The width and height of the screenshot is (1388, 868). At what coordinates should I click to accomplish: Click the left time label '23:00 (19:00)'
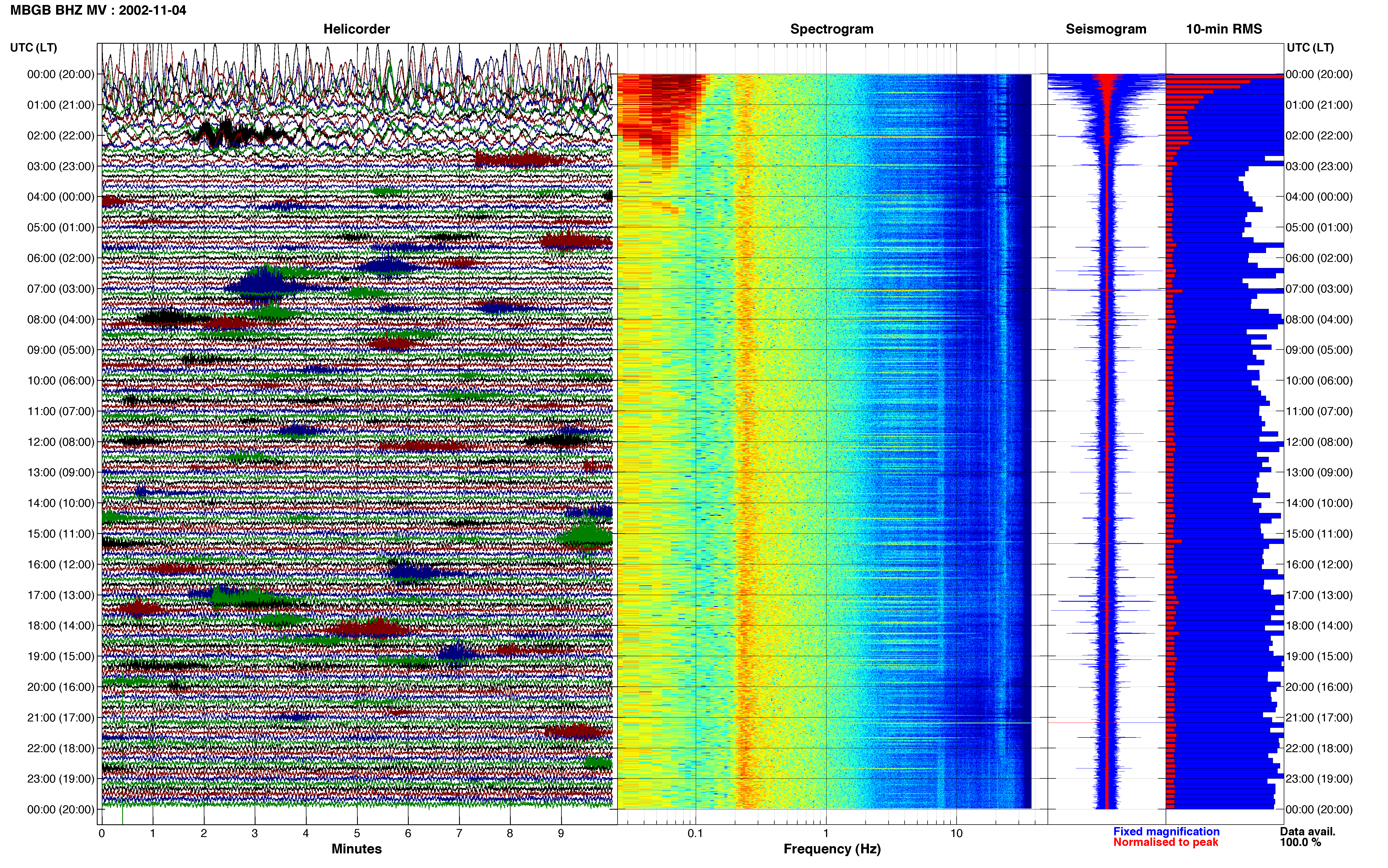point(61,779)
